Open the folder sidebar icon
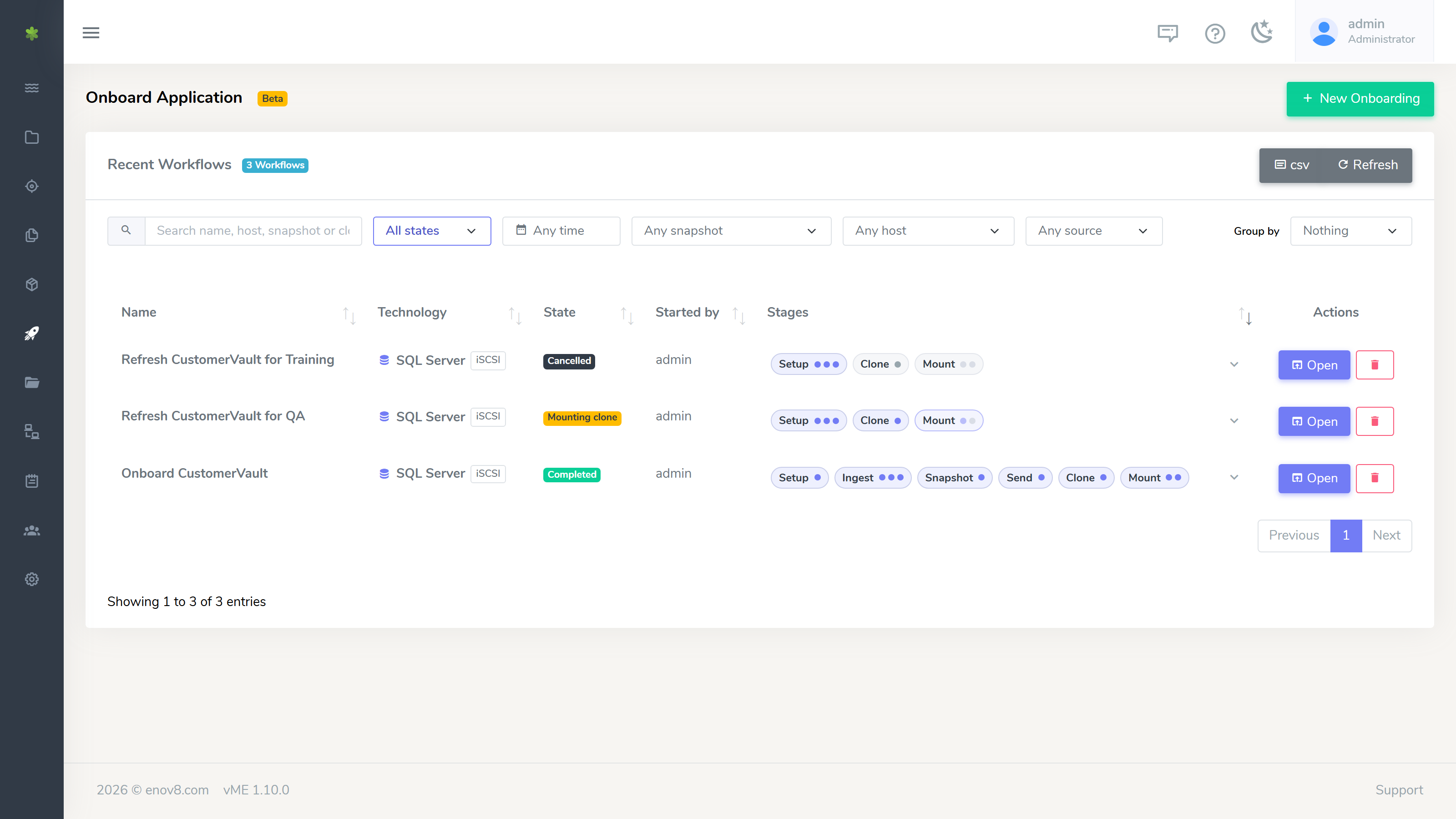Viewport: 1456px width, 819px height. point(32,137)
